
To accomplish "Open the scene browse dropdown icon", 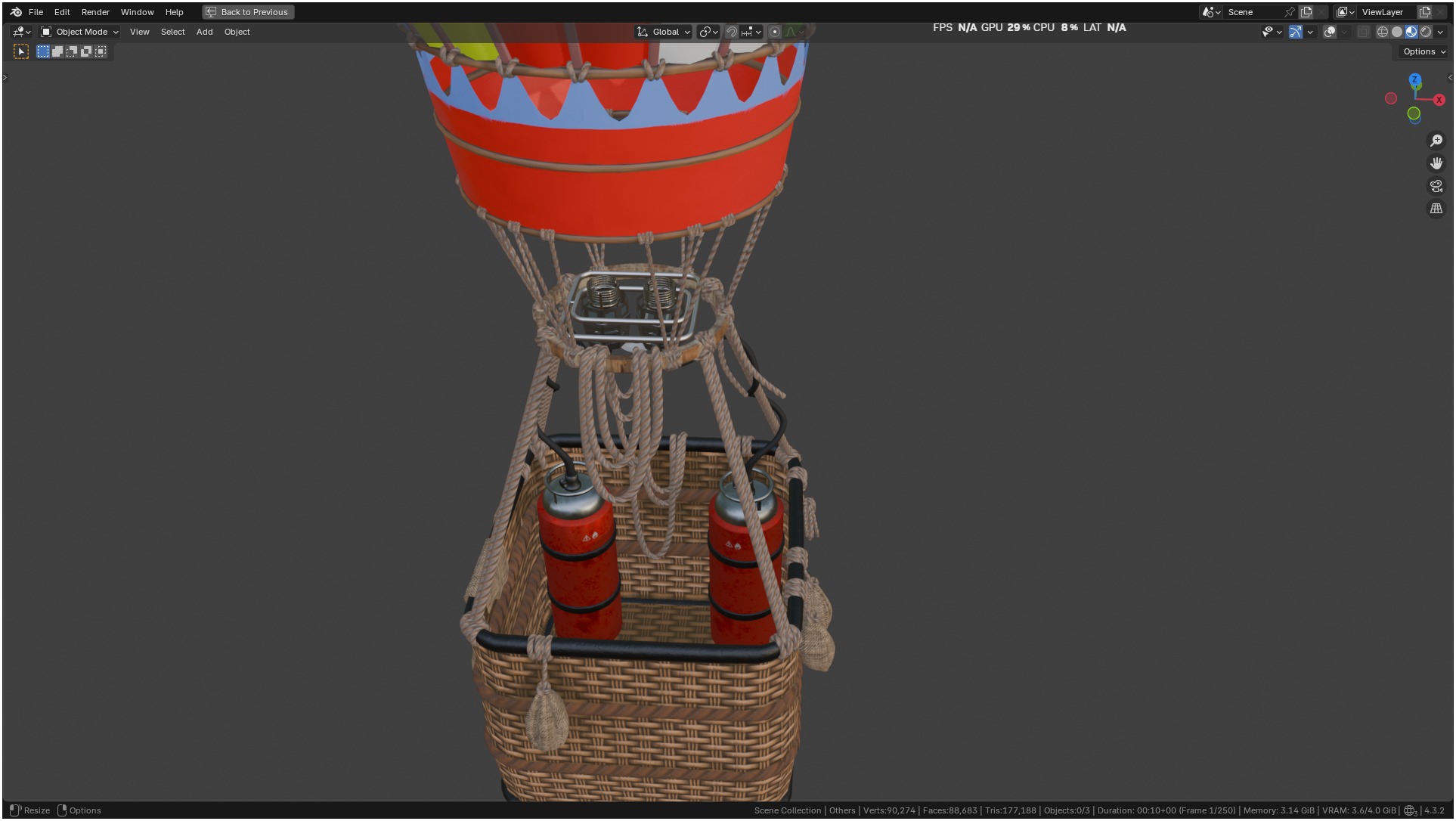I will coord(1212,12).
